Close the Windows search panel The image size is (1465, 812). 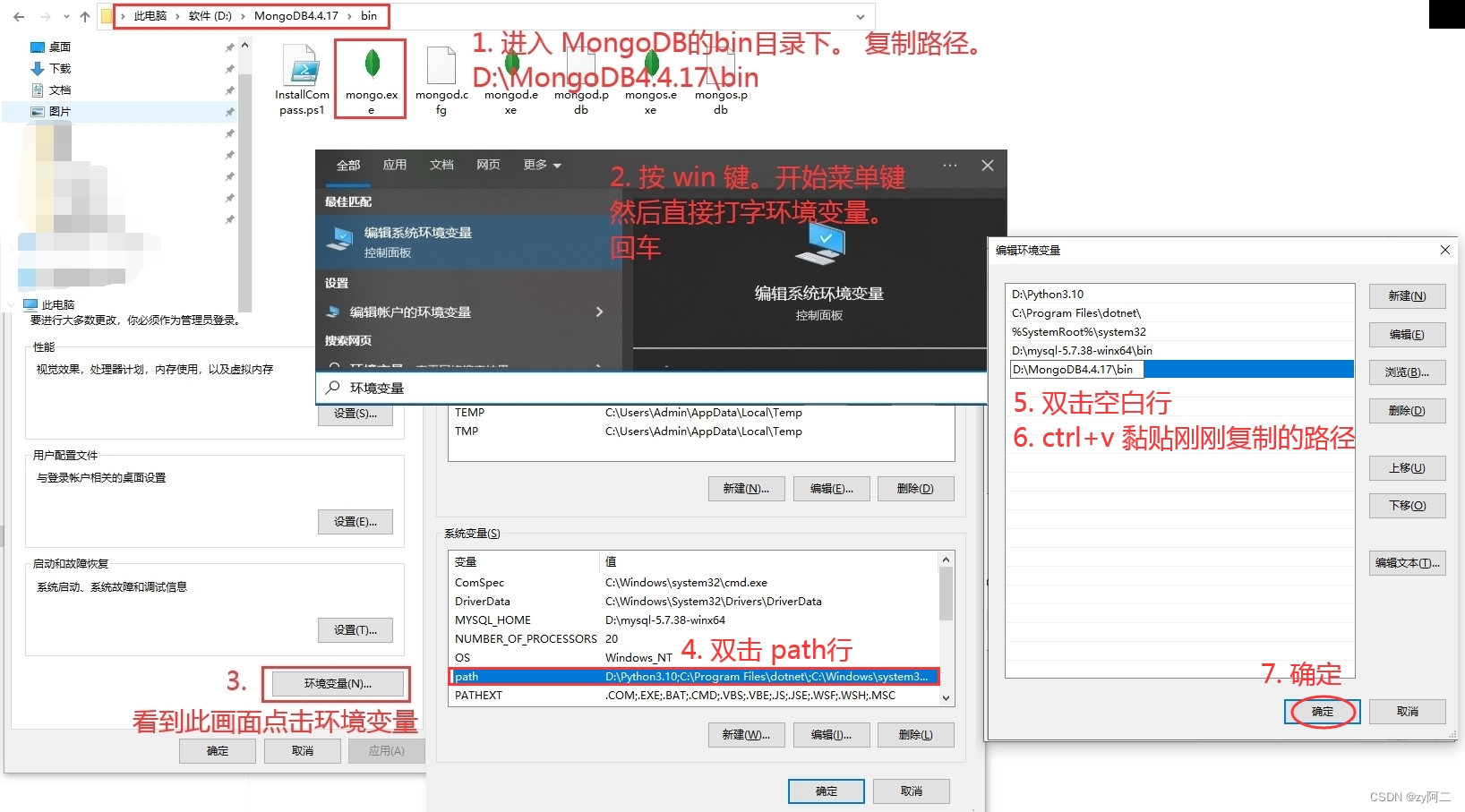click(x=988, y=166)
